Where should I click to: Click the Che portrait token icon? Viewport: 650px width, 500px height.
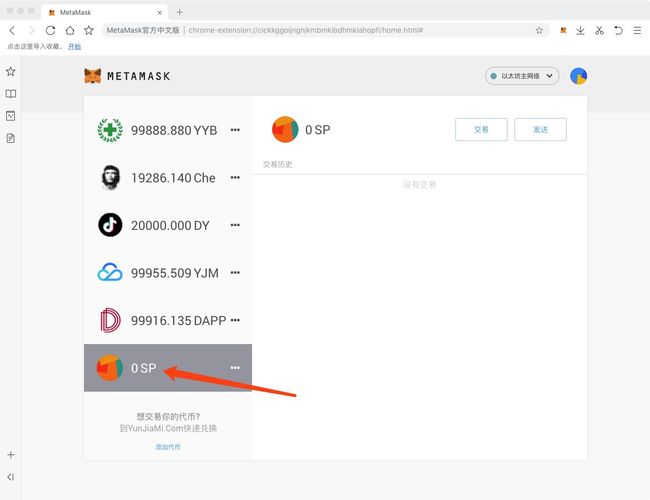(x=110, y=177)
